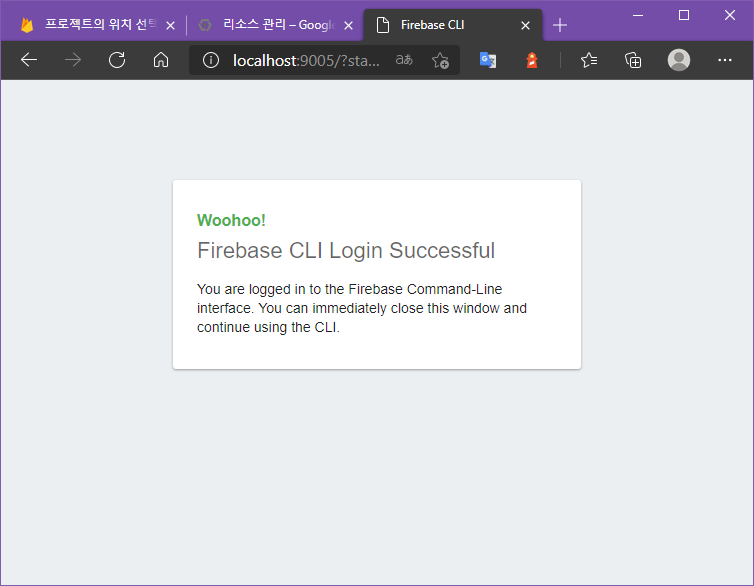View site information icon in address bar
The height and width of the screenshot is (586, 754).
click(211, 60)
